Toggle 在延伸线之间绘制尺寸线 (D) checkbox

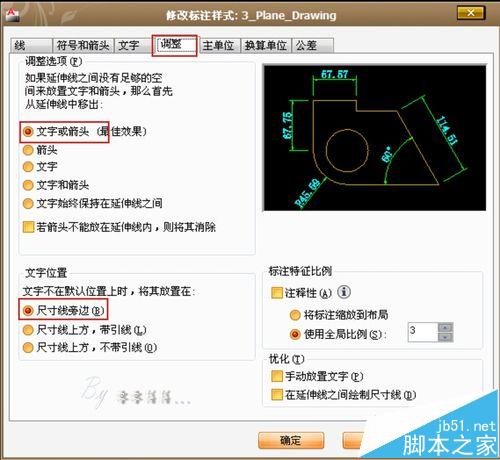(277, 395)
